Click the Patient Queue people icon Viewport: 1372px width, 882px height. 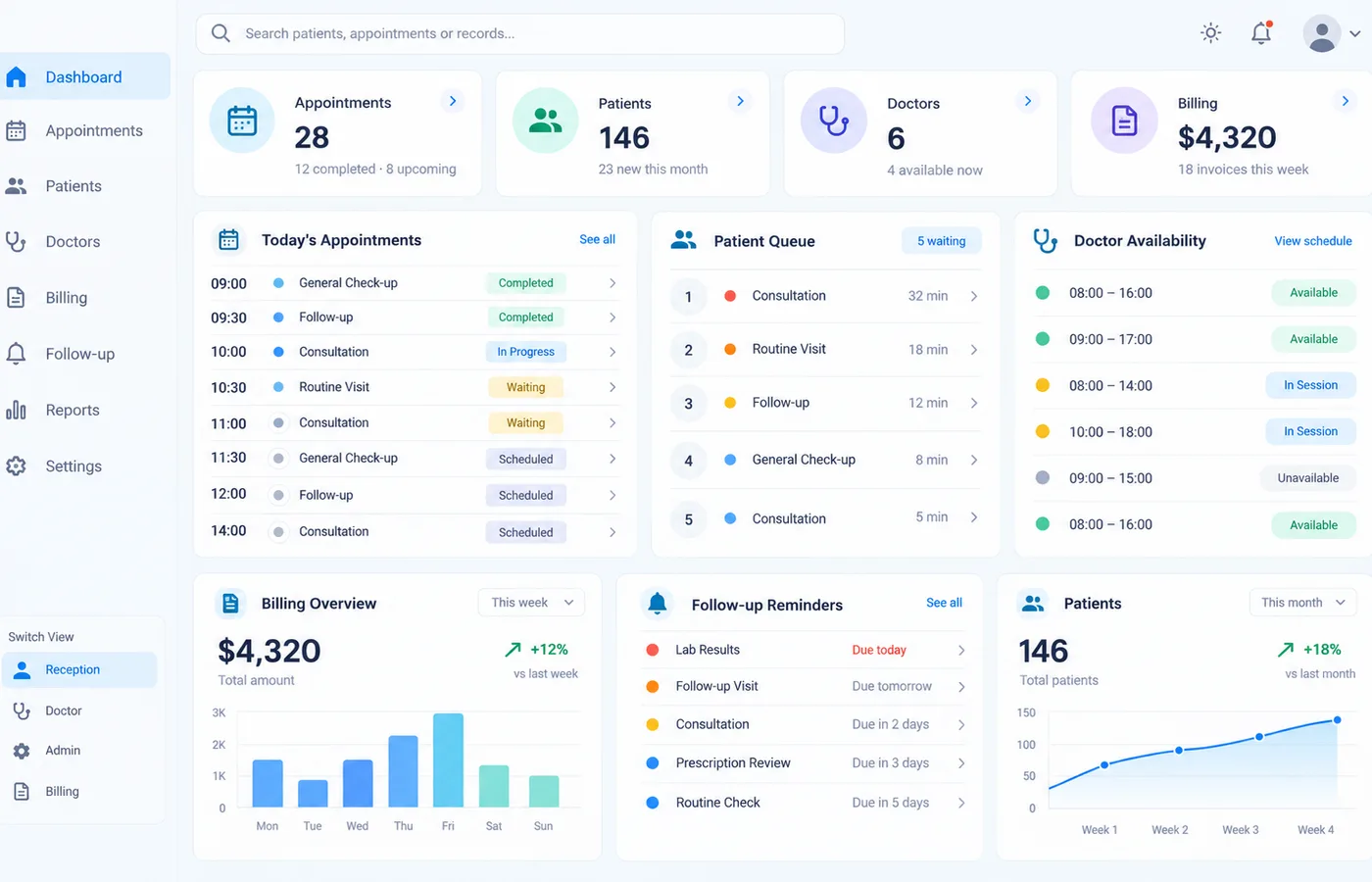pos(683,239)
